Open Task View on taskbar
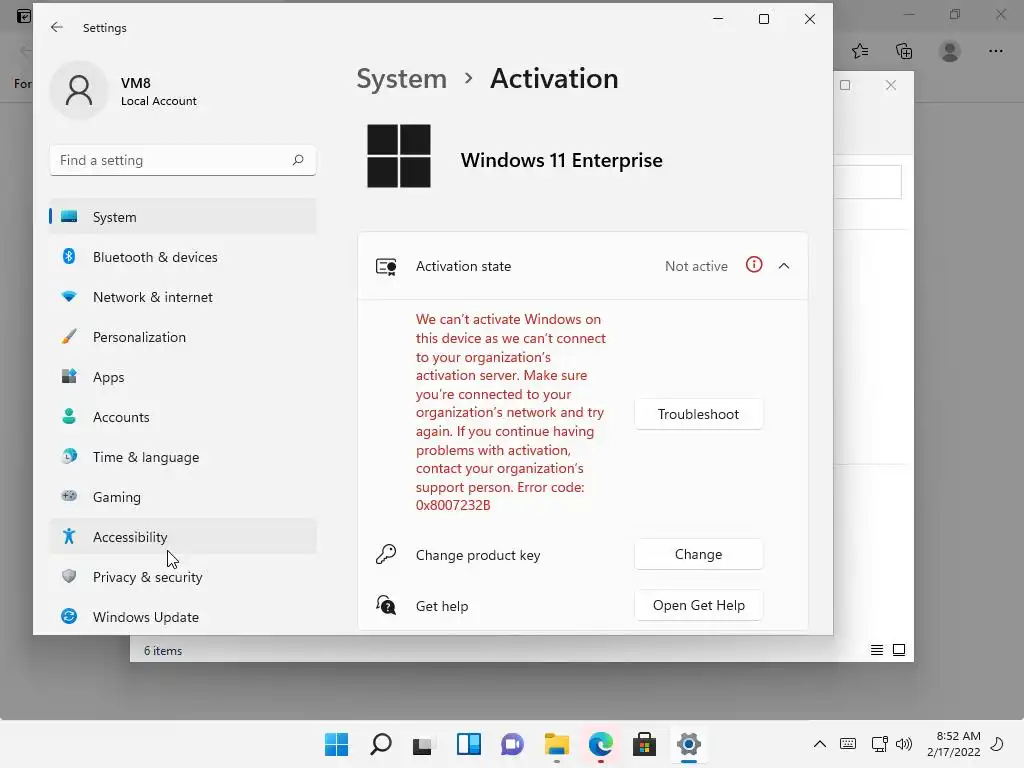The image size is (1024, 768). tap(424, 744)
